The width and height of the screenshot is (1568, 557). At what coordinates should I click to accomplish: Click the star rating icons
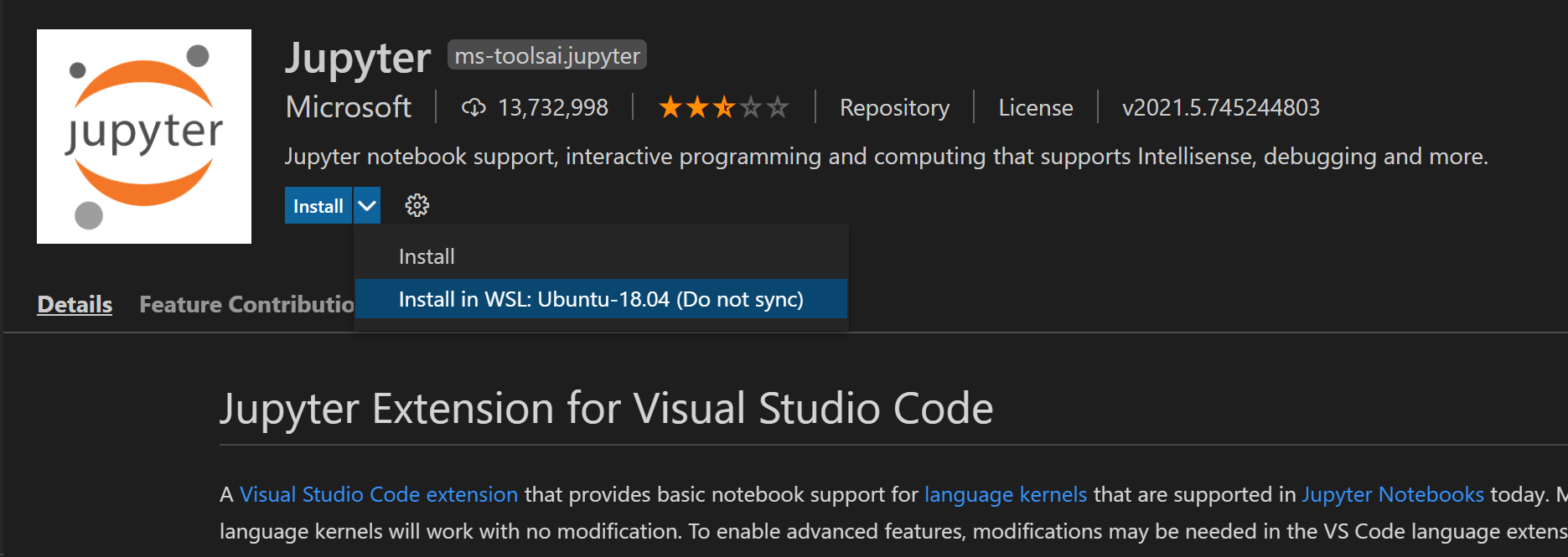(x=723, y=107)
